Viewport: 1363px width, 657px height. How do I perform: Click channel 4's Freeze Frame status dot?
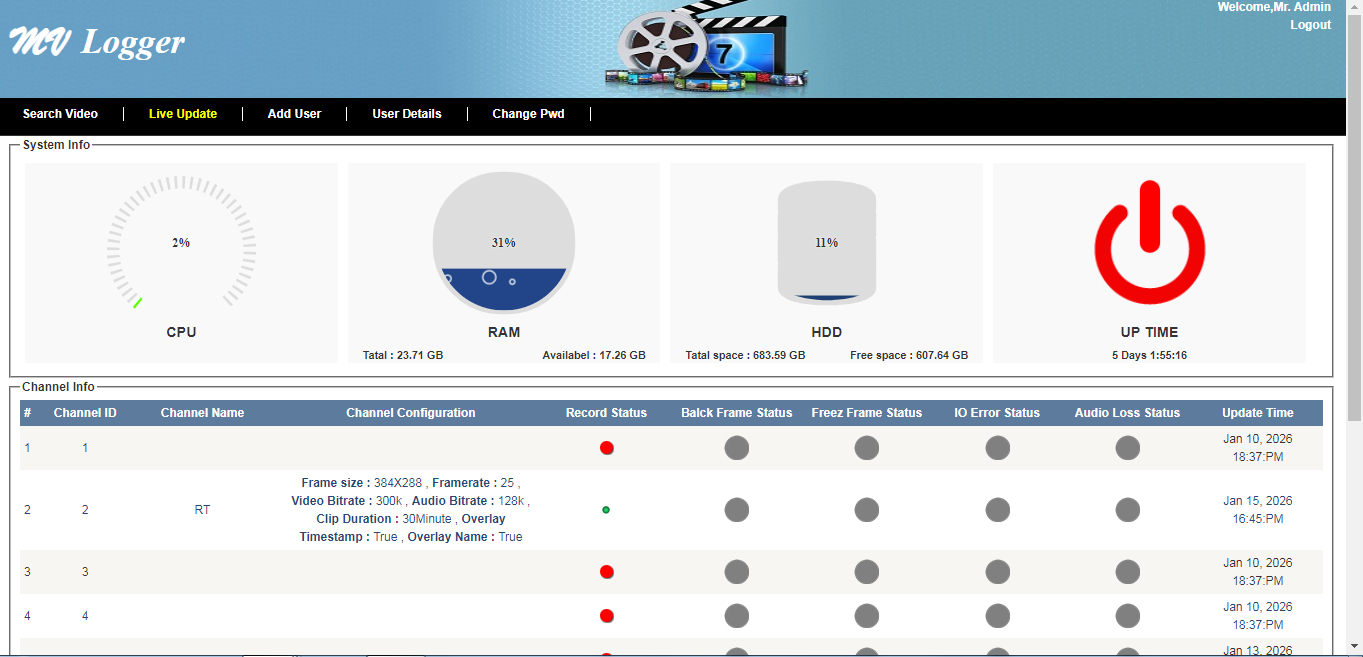866,616
